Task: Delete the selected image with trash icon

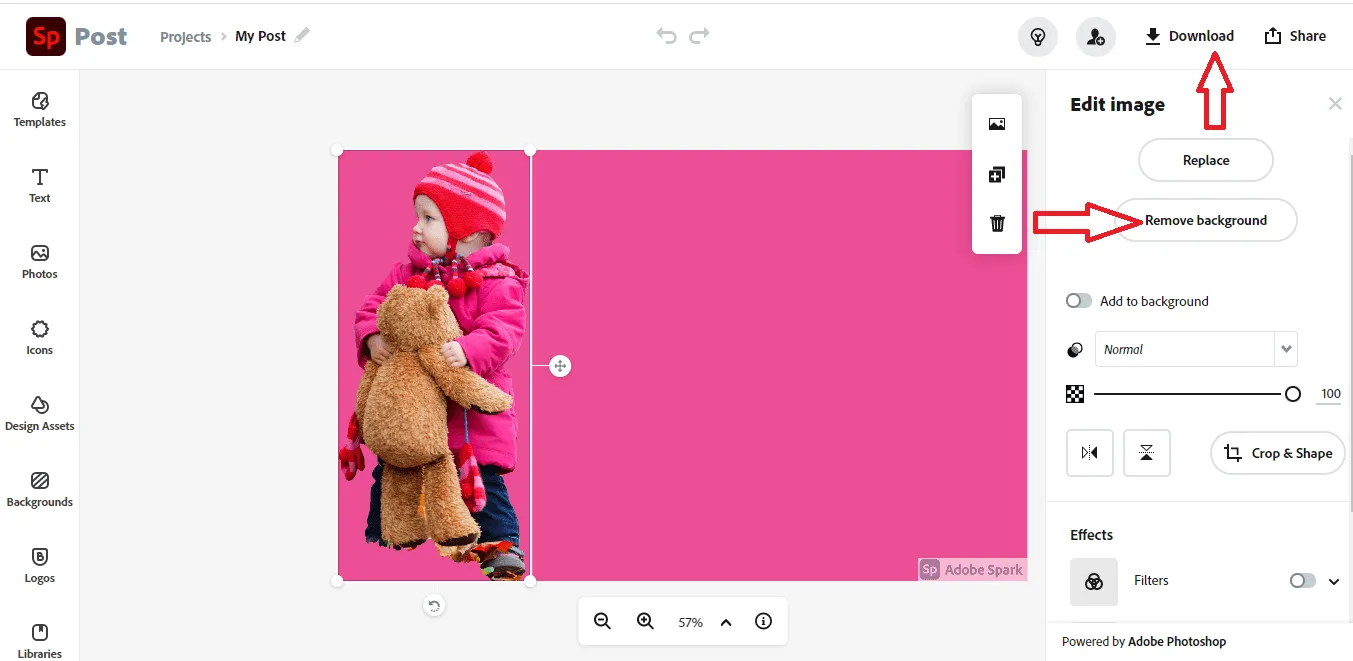Action: click(997, 223)
